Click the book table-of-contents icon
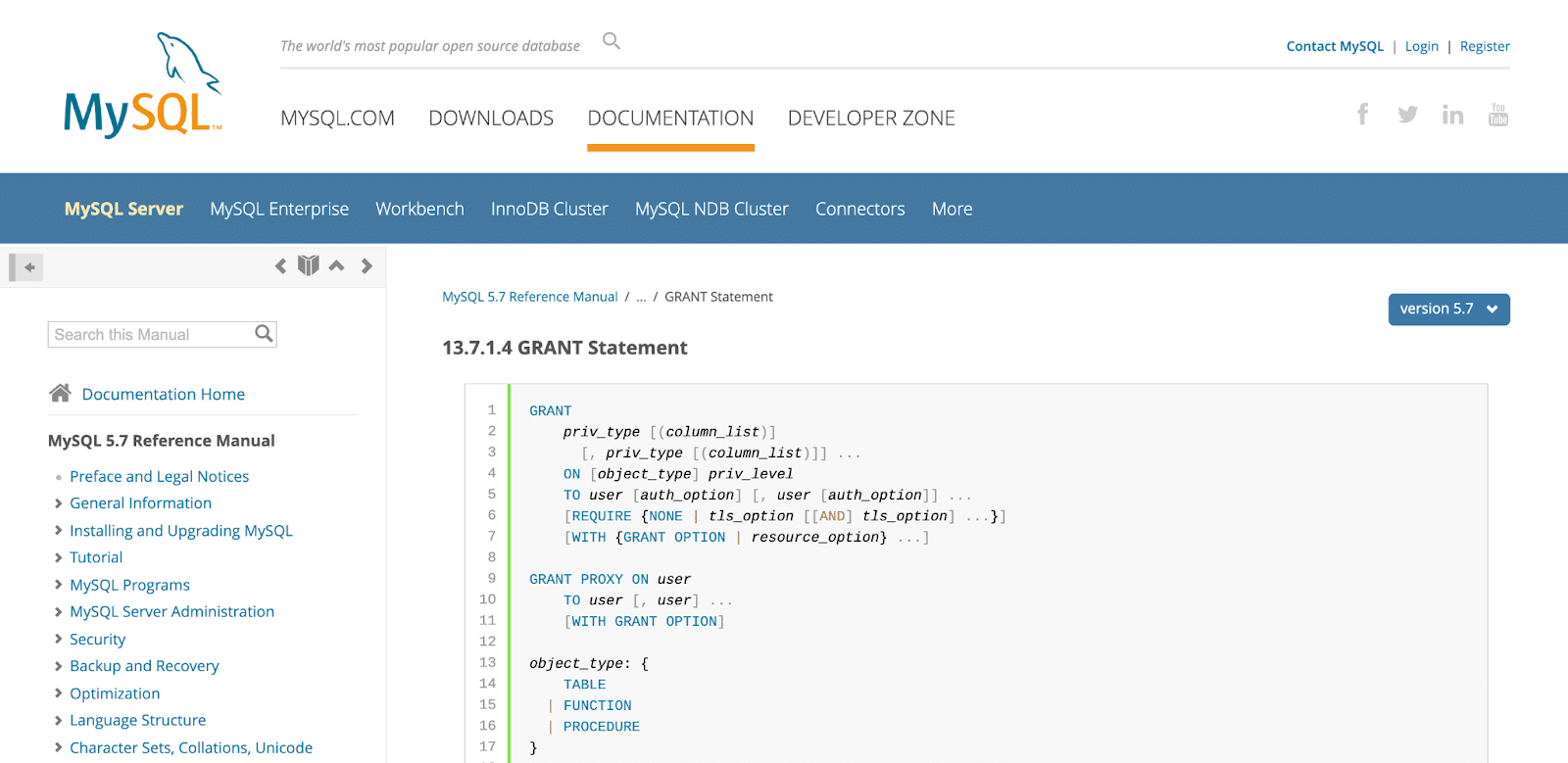 [x=309, y=265]
